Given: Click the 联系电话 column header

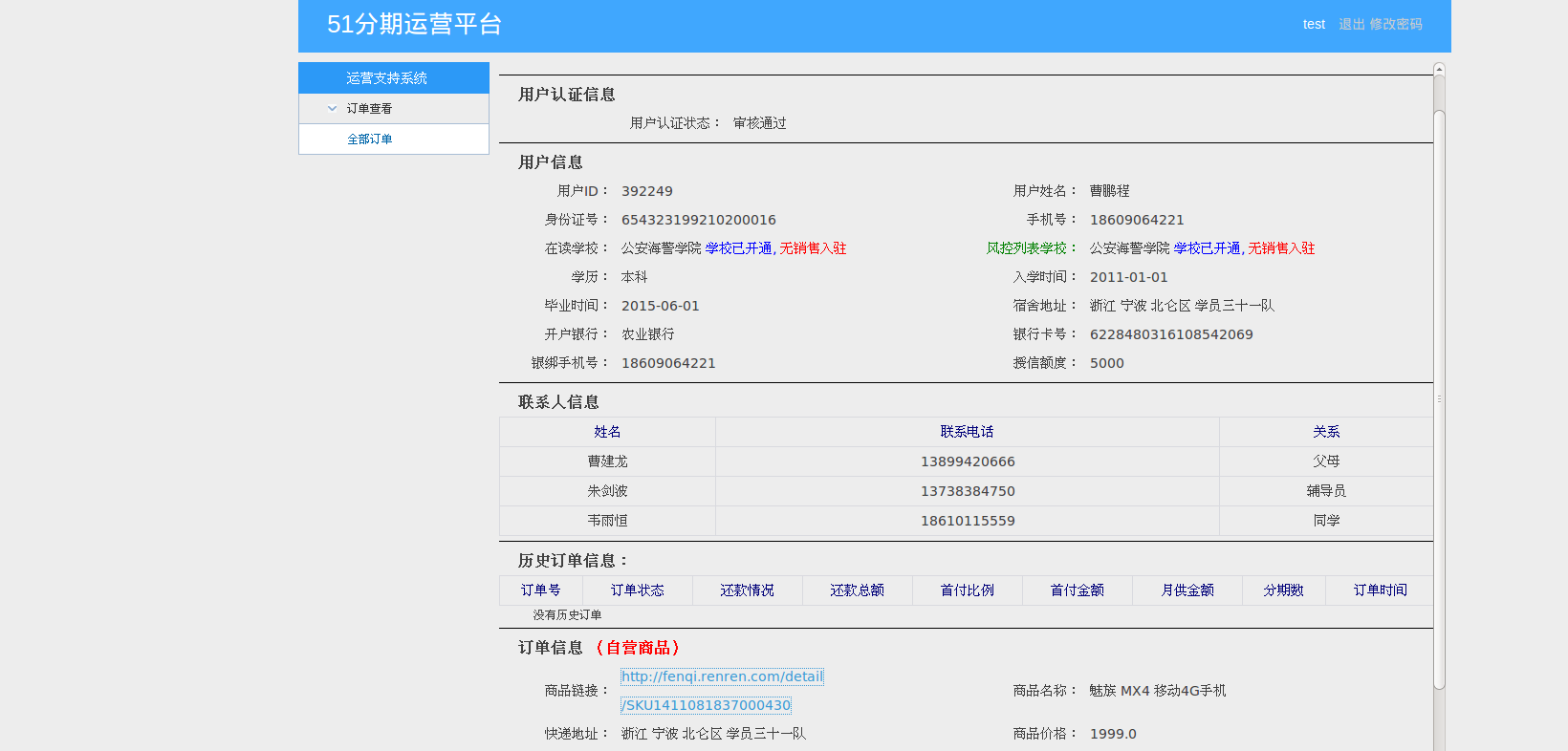Looking at the screenshot, I should pyautogui.click(x=967, y=432).
